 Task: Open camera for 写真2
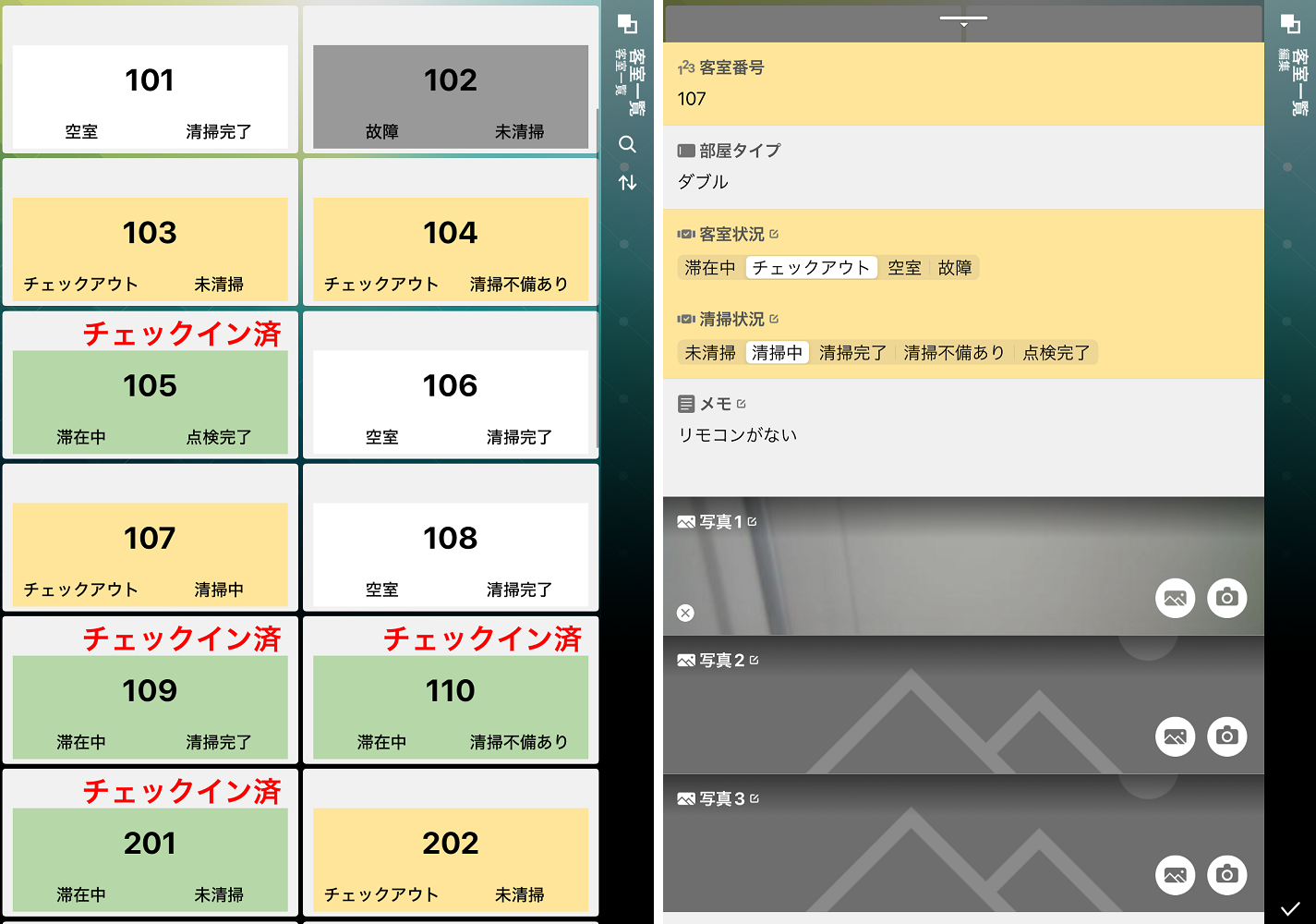1226,736
